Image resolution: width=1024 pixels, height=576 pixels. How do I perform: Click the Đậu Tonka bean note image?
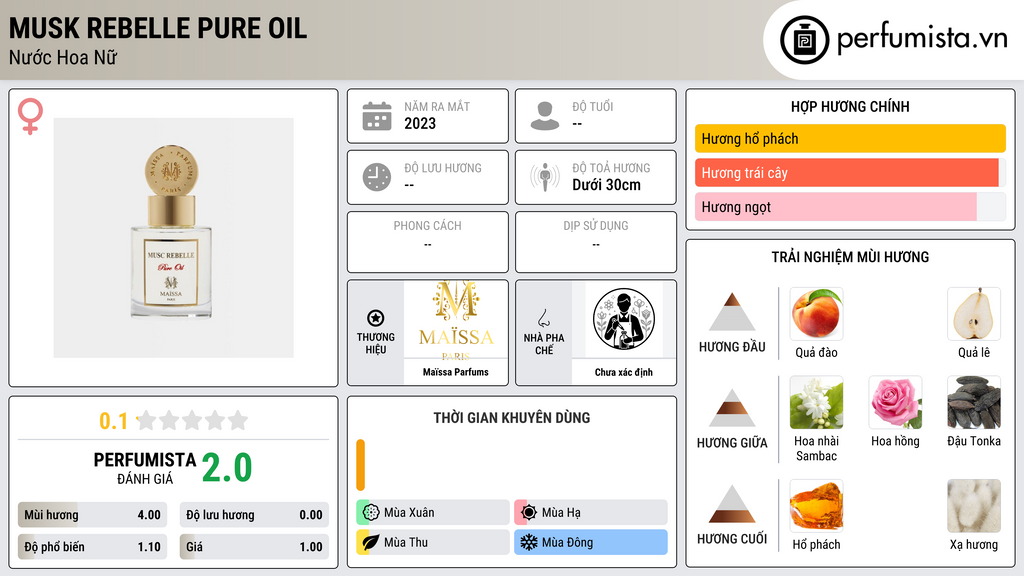974,402
